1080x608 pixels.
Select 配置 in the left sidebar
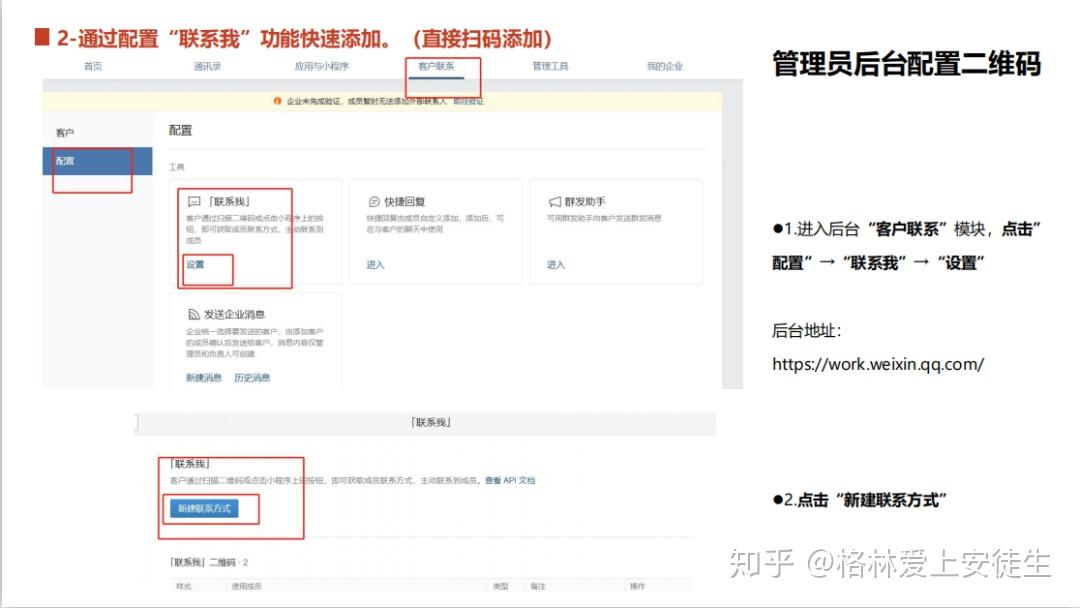[x=97, y=161]
